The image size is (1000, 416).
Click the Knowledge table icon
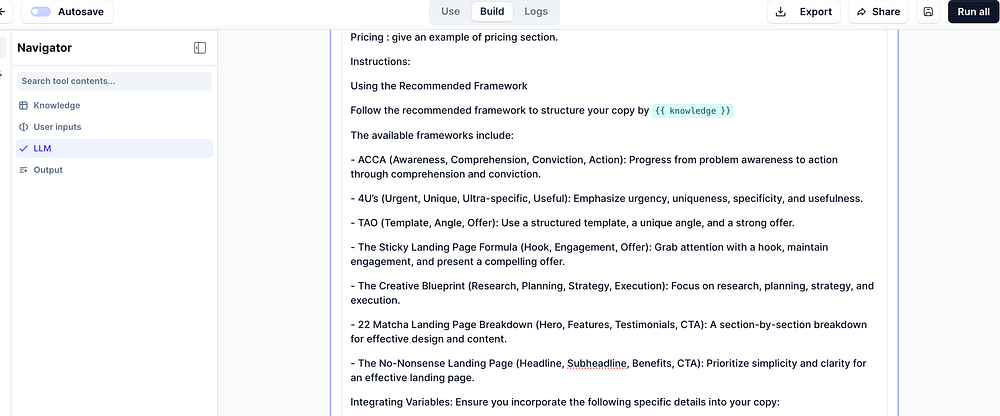(x=24, y=105)
